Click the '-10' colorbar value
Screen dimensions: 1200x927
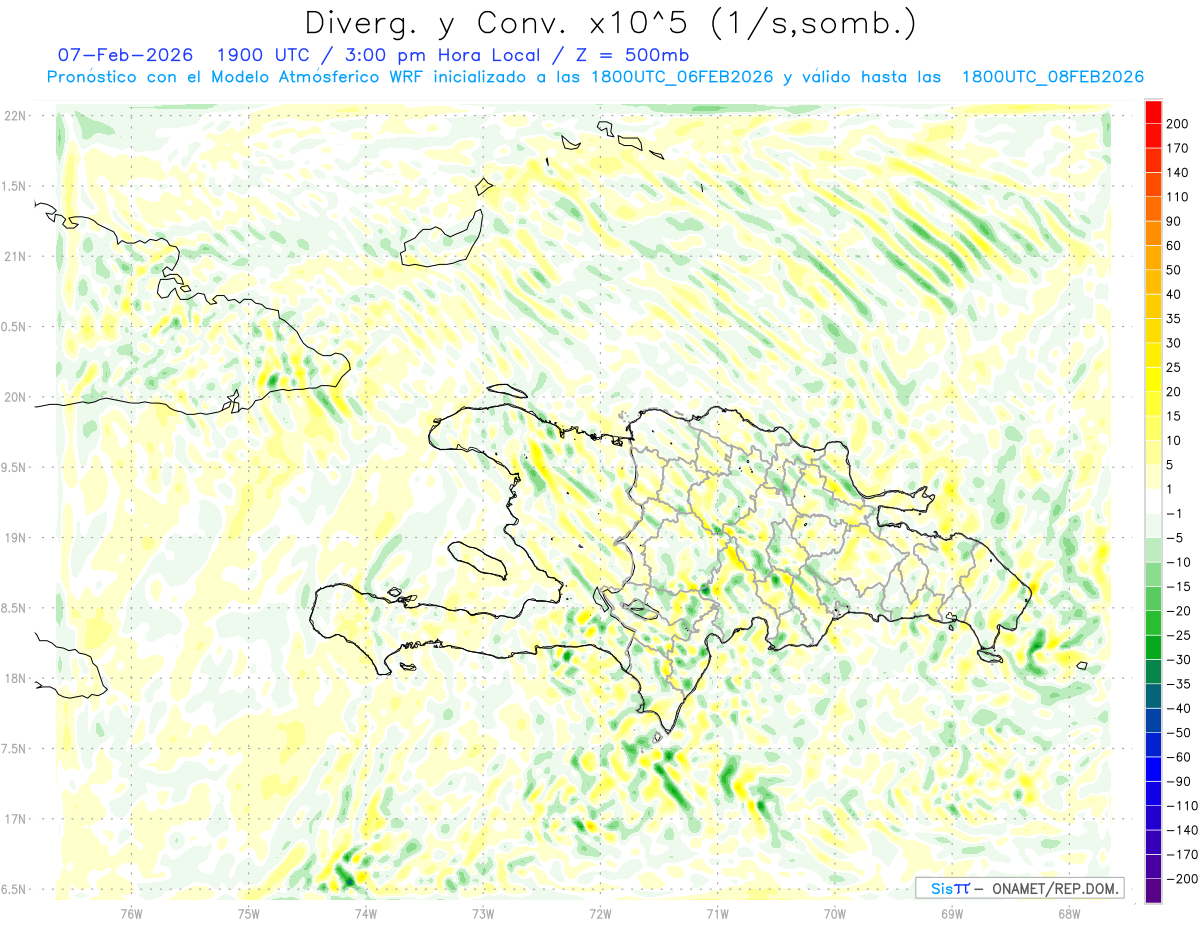[1179, 562]
